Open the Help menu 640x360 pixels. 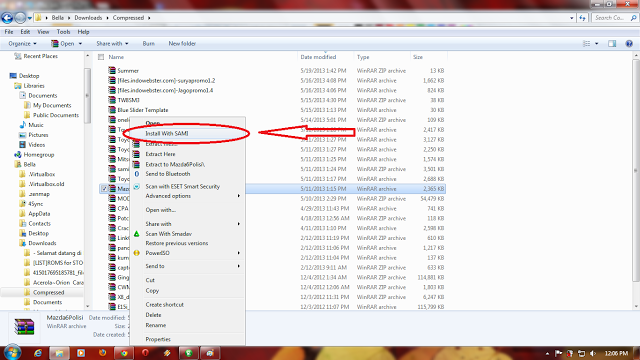pyautogui.click(x=83, y=31)
